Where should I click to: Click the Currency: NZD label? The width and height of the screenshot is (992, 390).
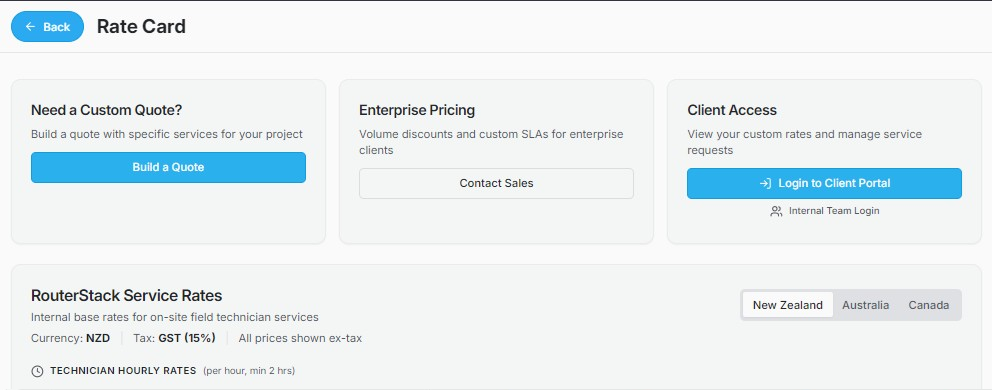(x=70, y=338)
